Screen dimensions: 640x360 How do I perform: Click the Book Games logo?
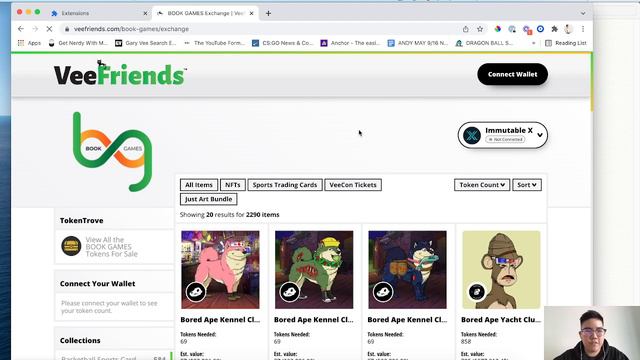point(113,151)
